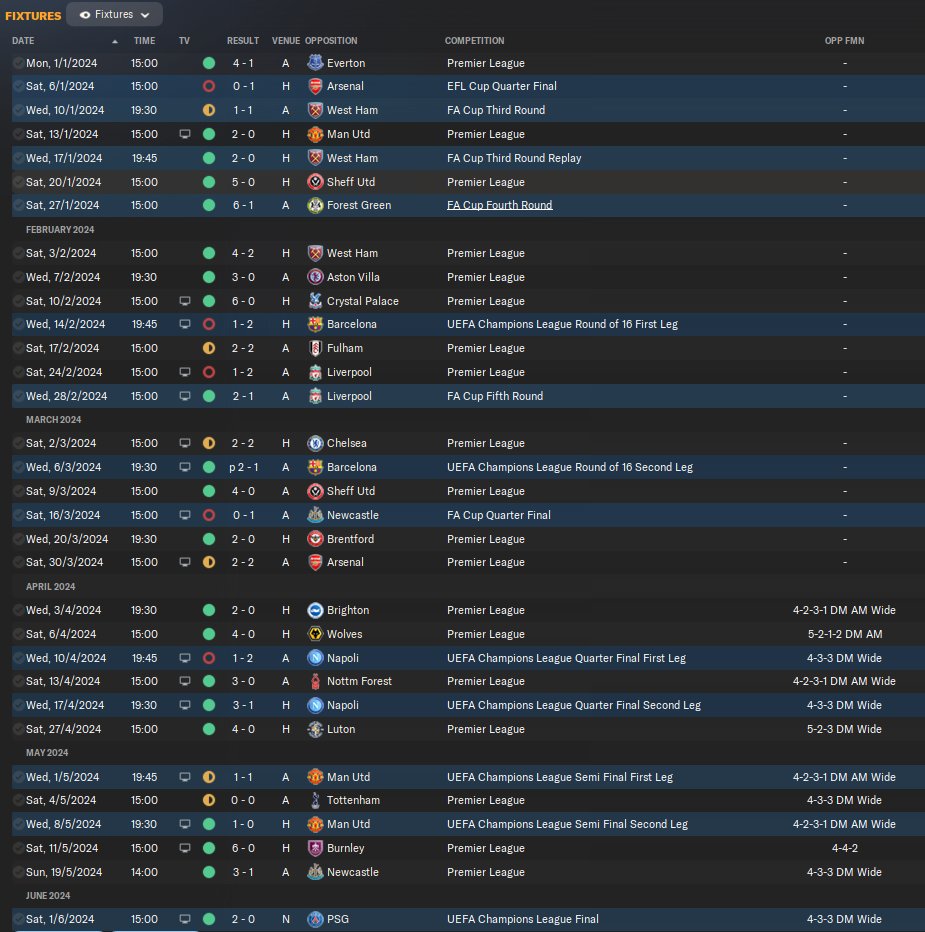The height and width of the screenshot is (932, 925).
Task: Select the 4-4-2 formation for Burnley
Action: [844, 848]
